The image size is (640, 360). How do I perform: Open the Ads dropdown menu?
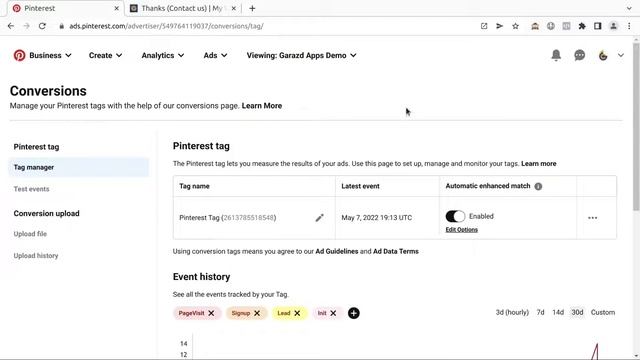point(215,55)
